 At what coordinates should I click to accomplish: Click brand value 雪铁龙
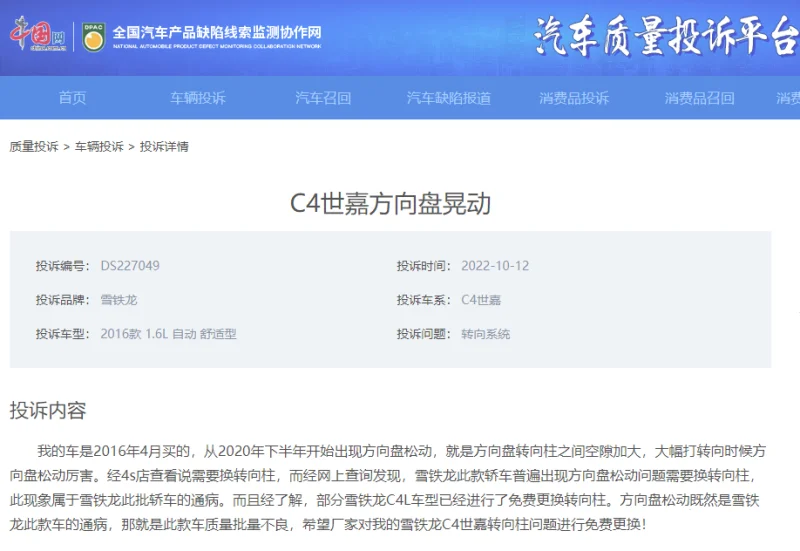tap(119, 300)
